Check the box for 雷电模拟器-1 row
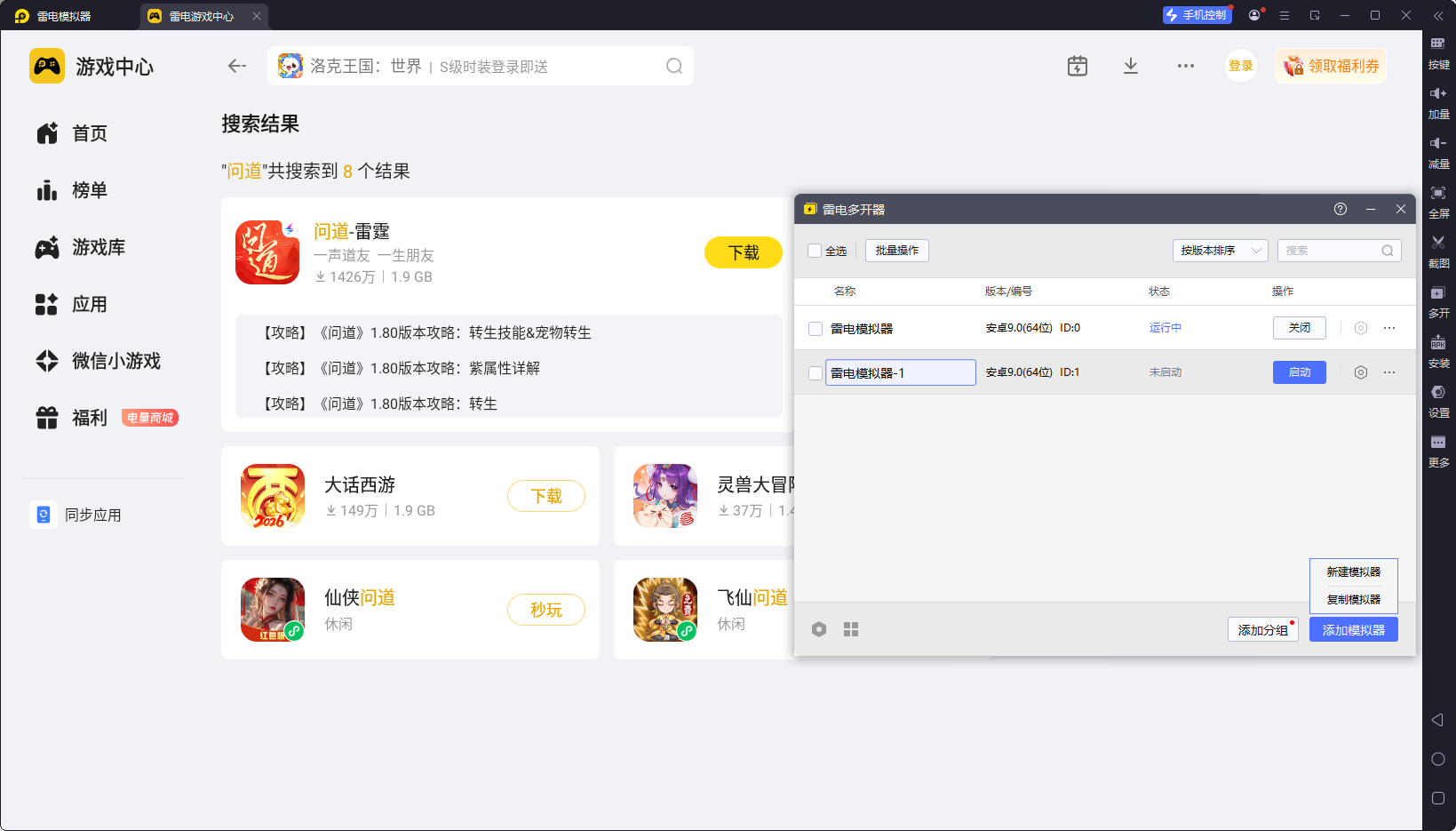The height and width of the screenshot is (831, 1456). [815, 373]
